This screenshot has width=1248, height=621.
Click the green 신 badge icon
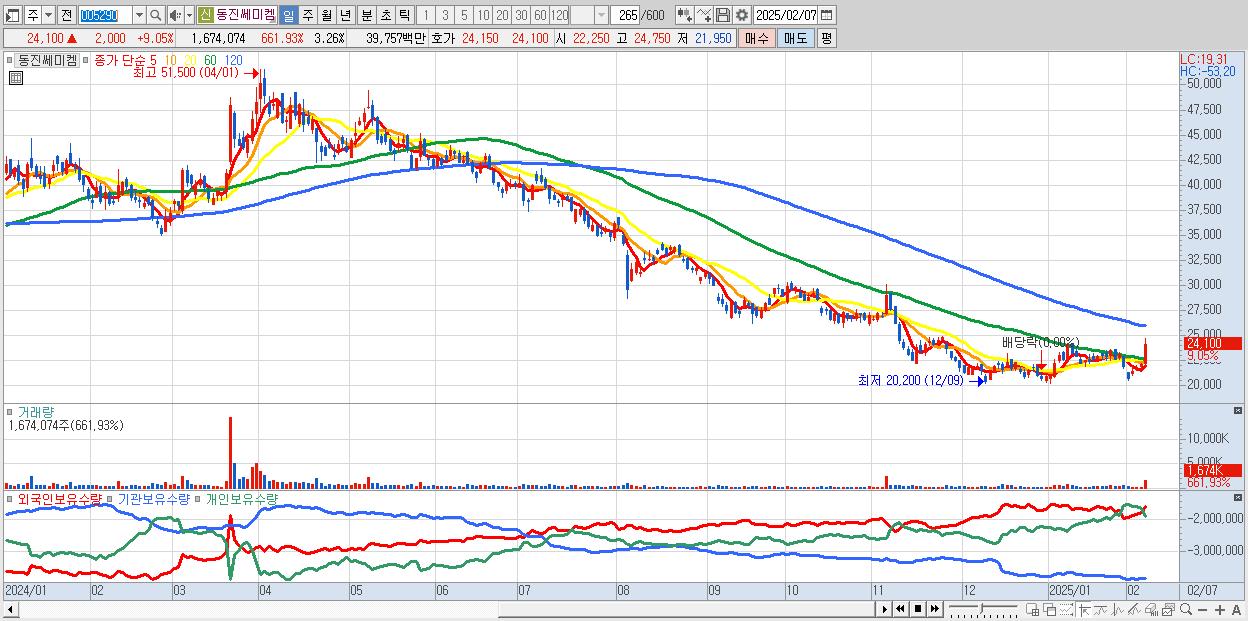pos(205,15)
